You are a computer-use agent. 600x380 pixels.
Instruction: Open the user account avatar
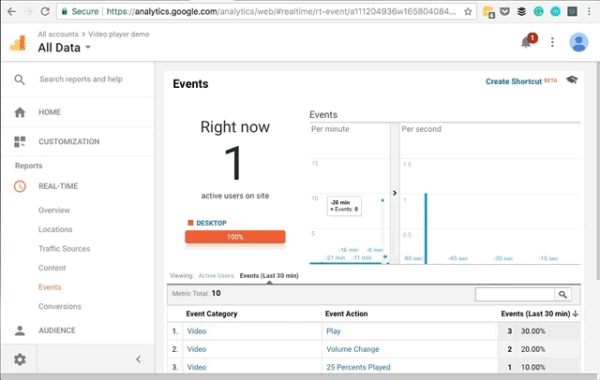click(x=579, y=42)
